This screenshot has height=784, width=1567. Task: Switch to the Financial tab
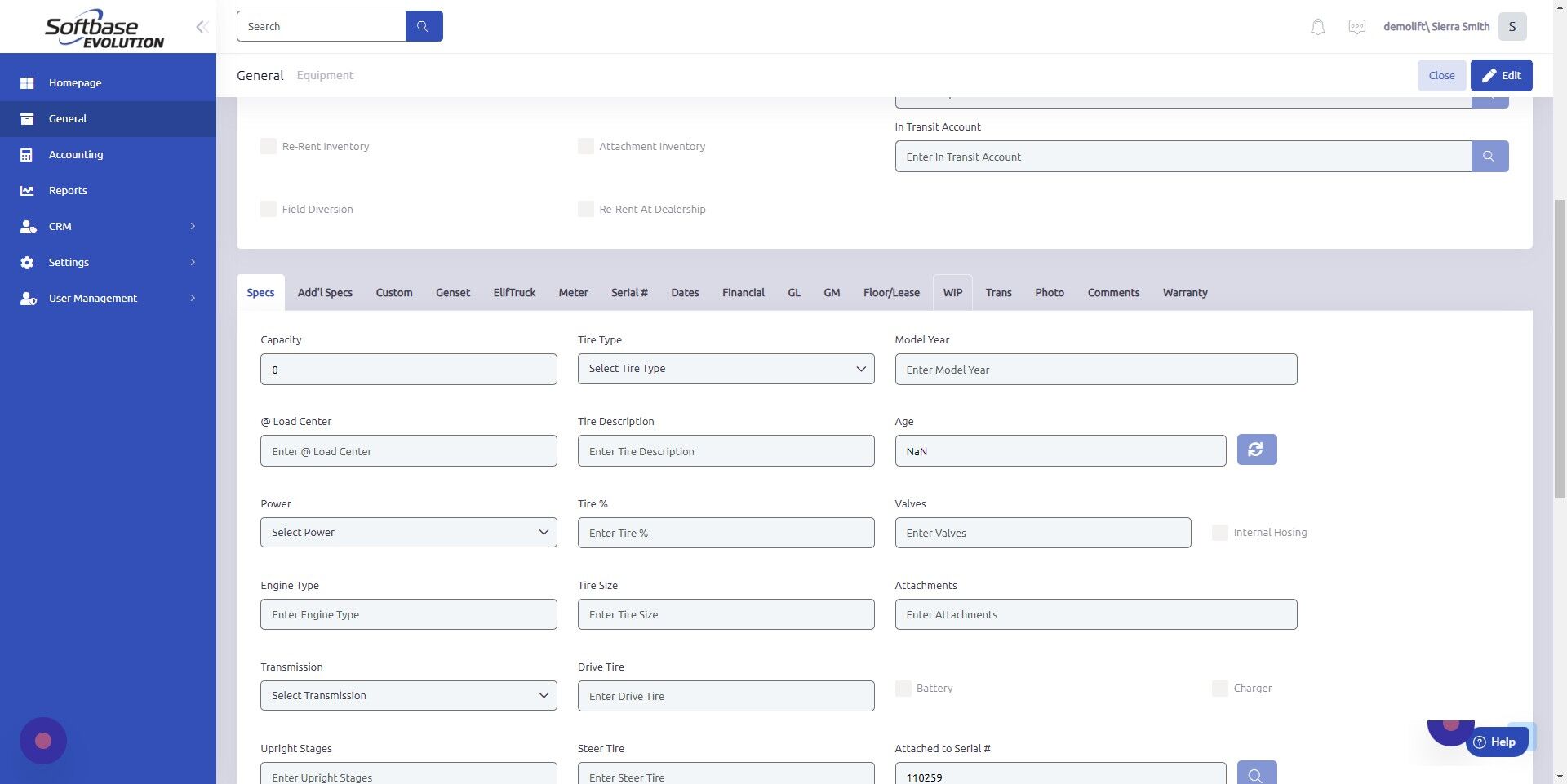(x=743, y=292)
